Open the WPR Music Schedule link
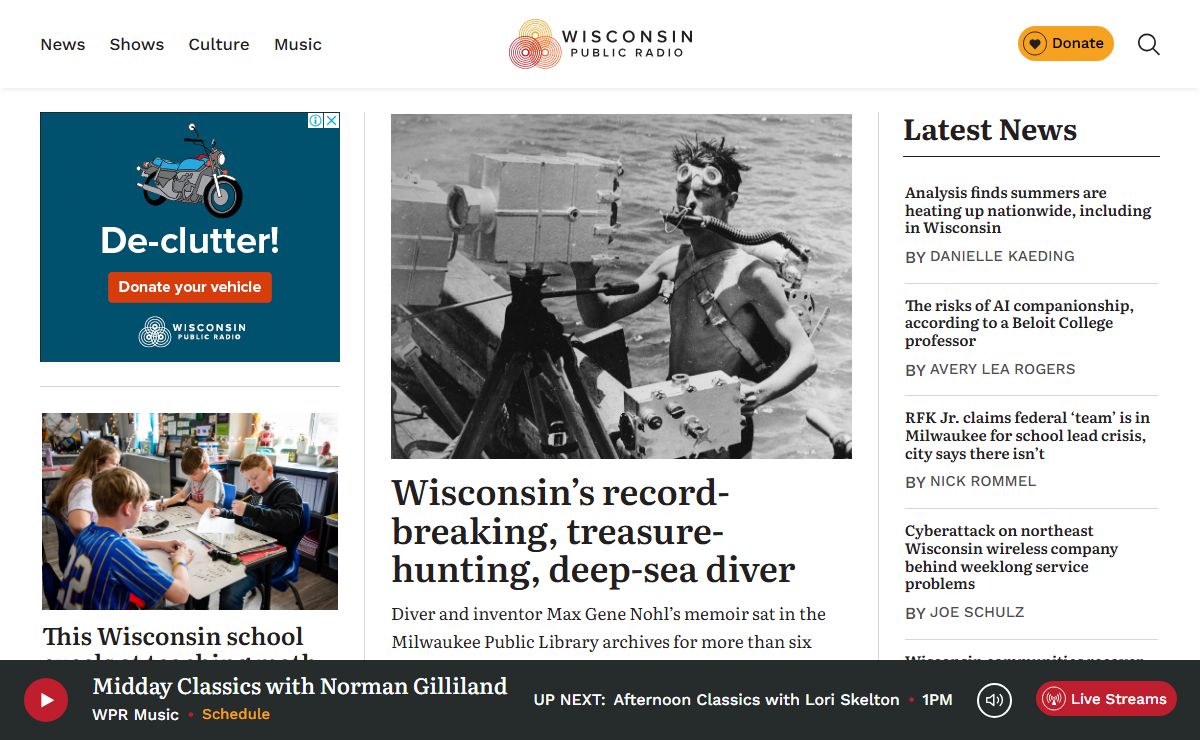The image size is (1200, 740). 236,714
